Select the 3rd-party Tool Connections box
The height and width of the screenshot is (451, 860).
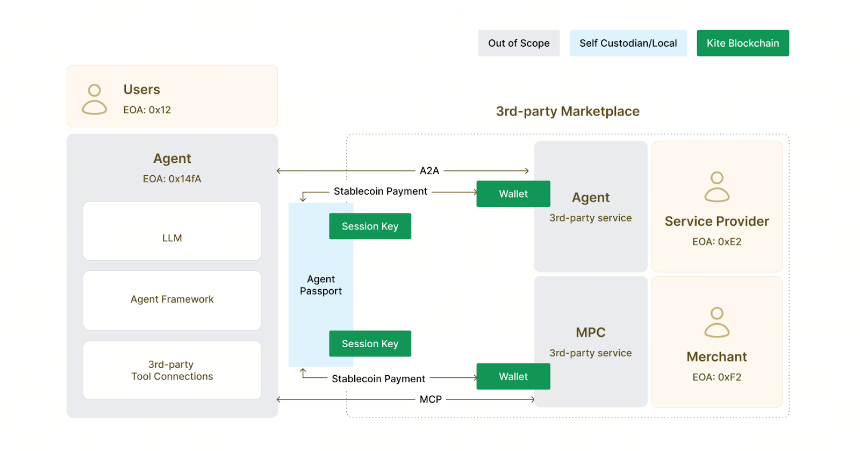(172, 370)
